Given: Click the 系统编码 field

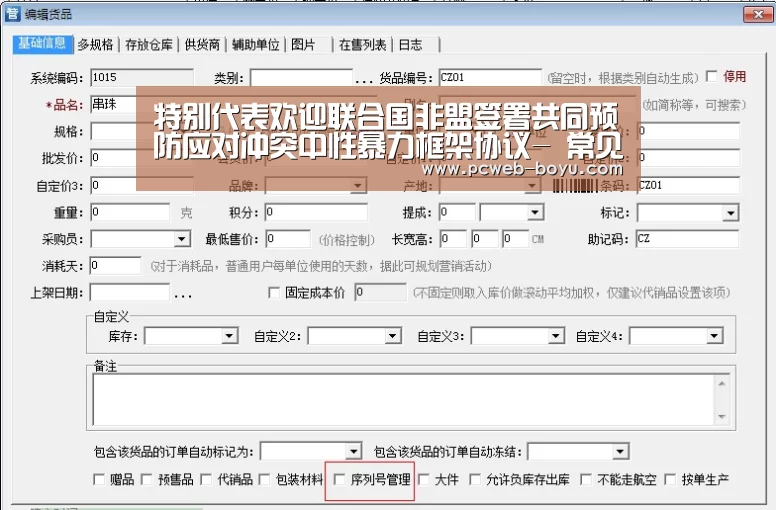Looking at the screenshot, I should [x=142, y=78].
